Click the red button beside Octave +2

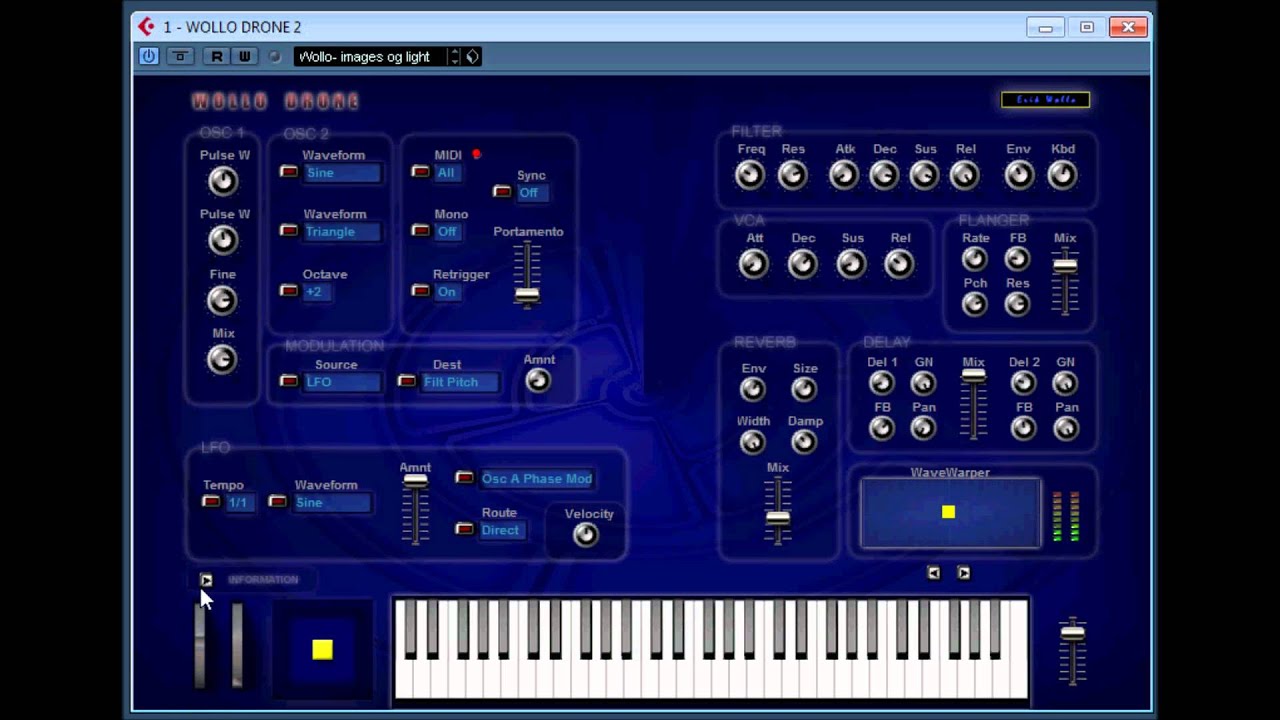pos(289,291)
